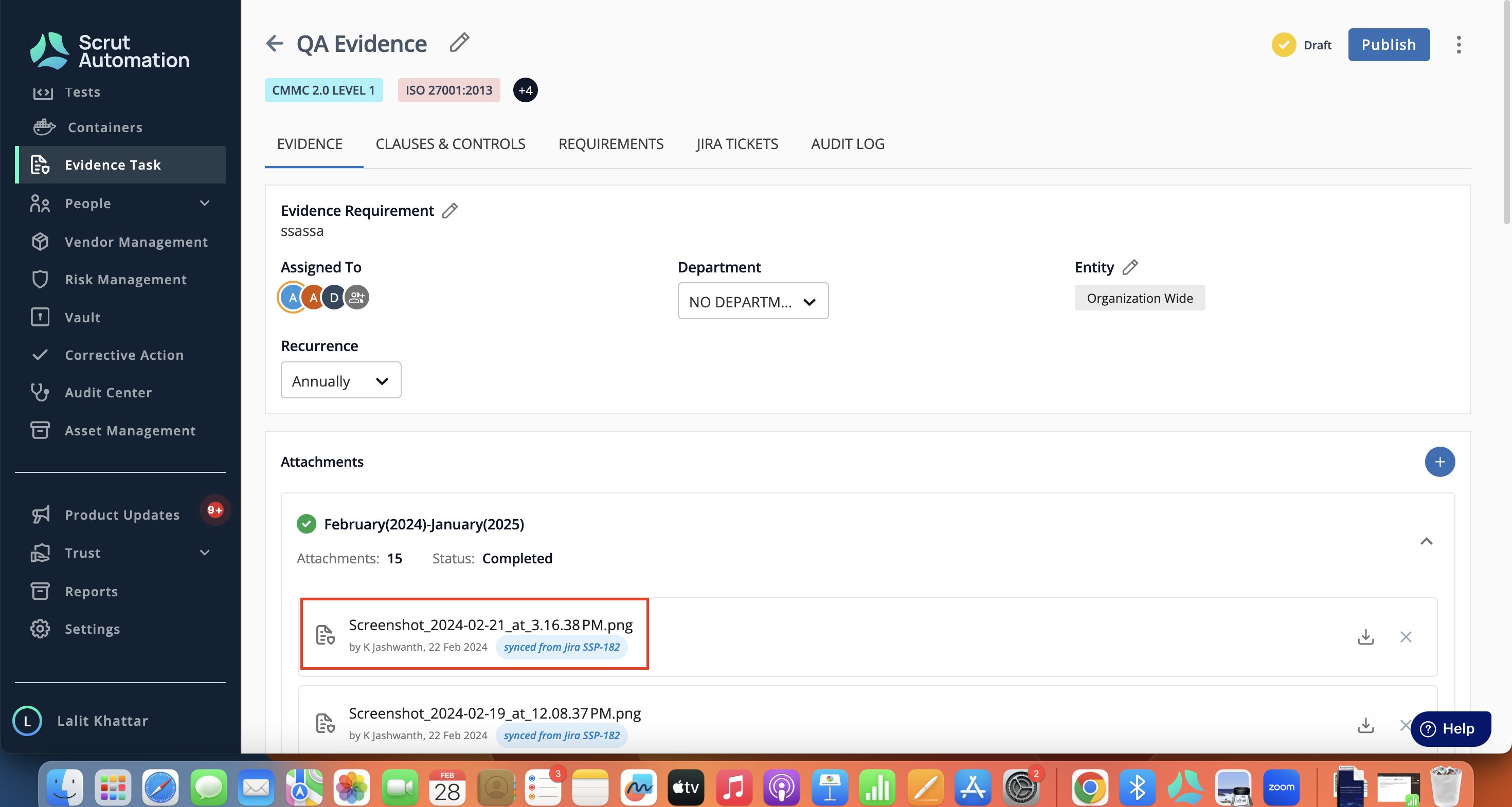Screen dimensions: 1512x807
Task: Remove Screenshot_2024-02-21_at_3.16.38 PM.png attachment
Action: 1405,636
